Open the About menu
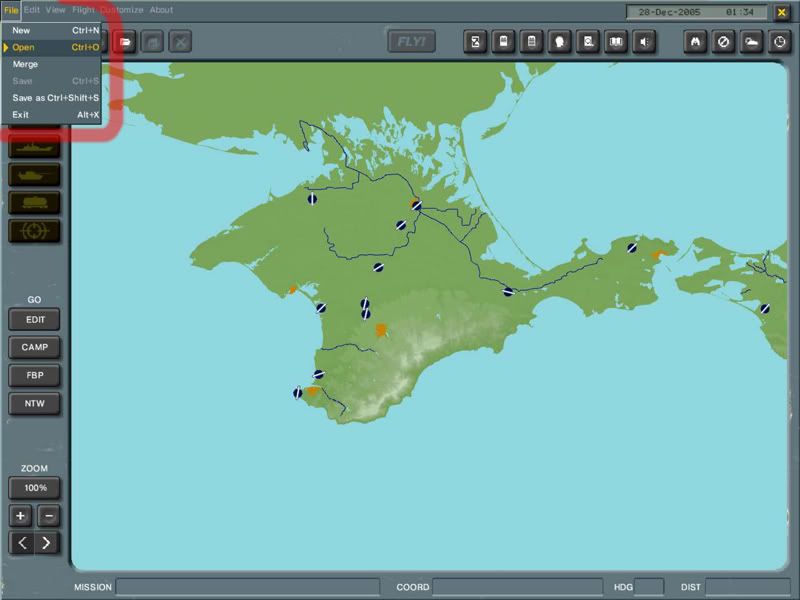Viewport: 800px width, 600px height. 161,10
